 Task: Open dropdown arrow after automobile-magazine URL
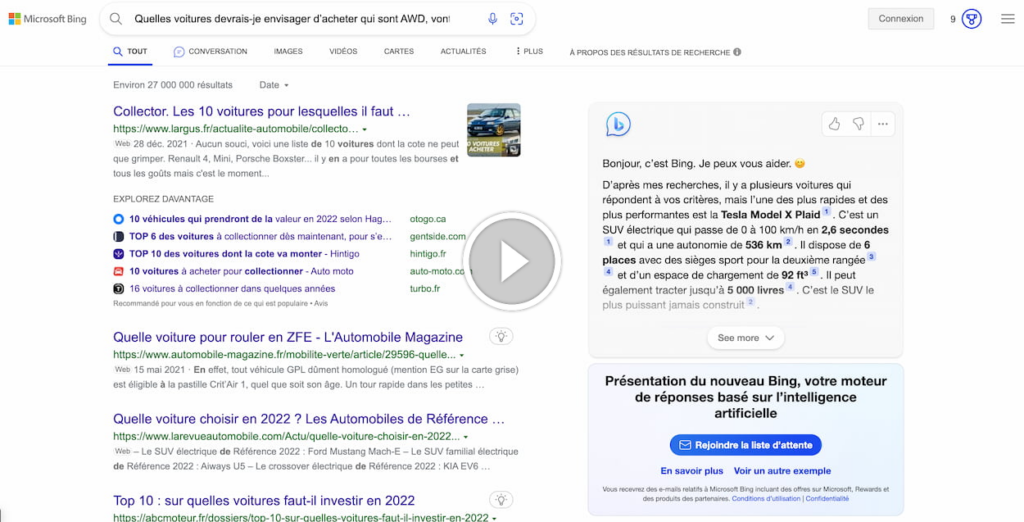click(462, 355)
